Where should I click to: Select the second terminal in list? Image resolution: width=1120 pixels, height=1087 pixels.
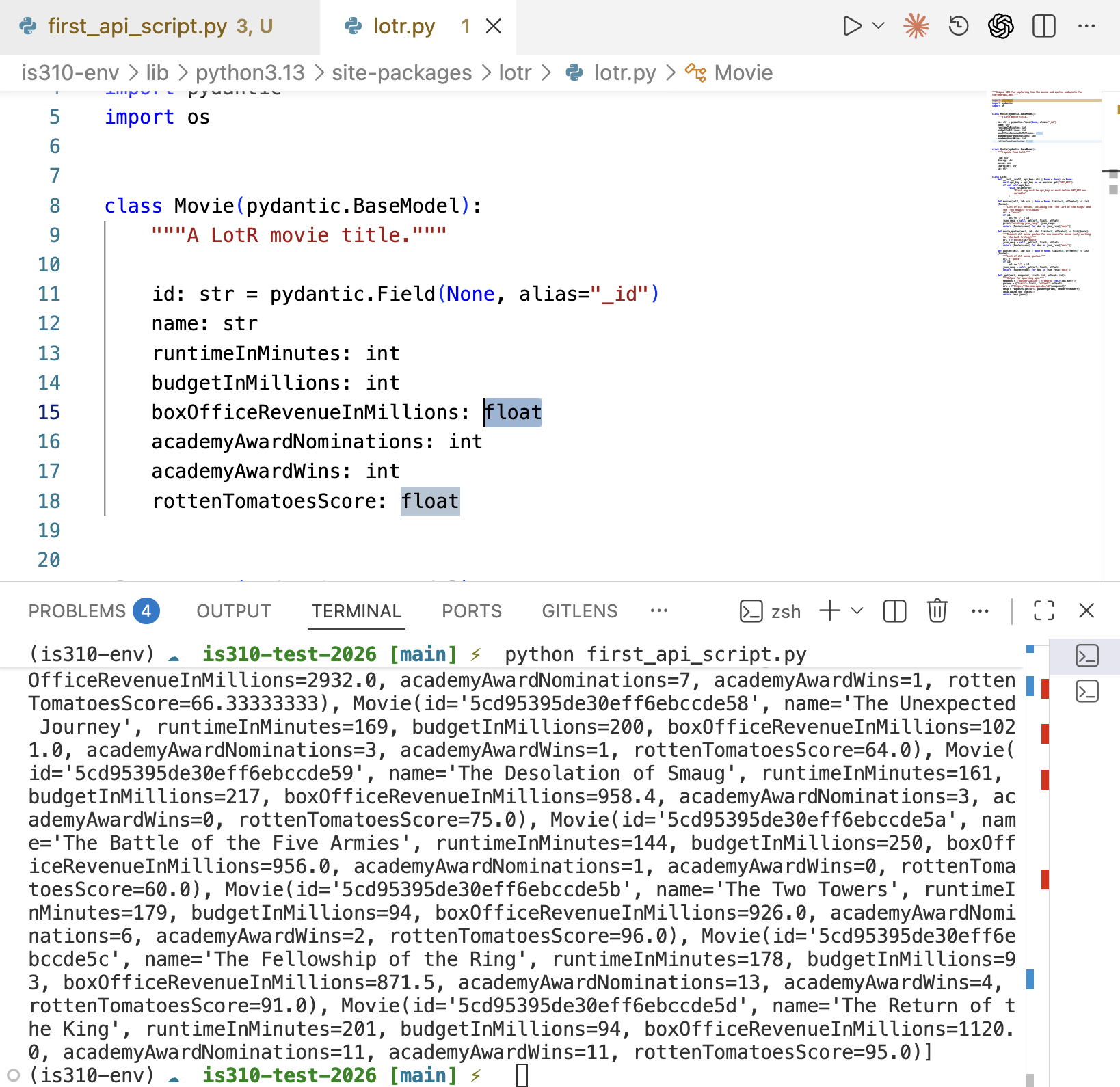(x=1086, y=691)
